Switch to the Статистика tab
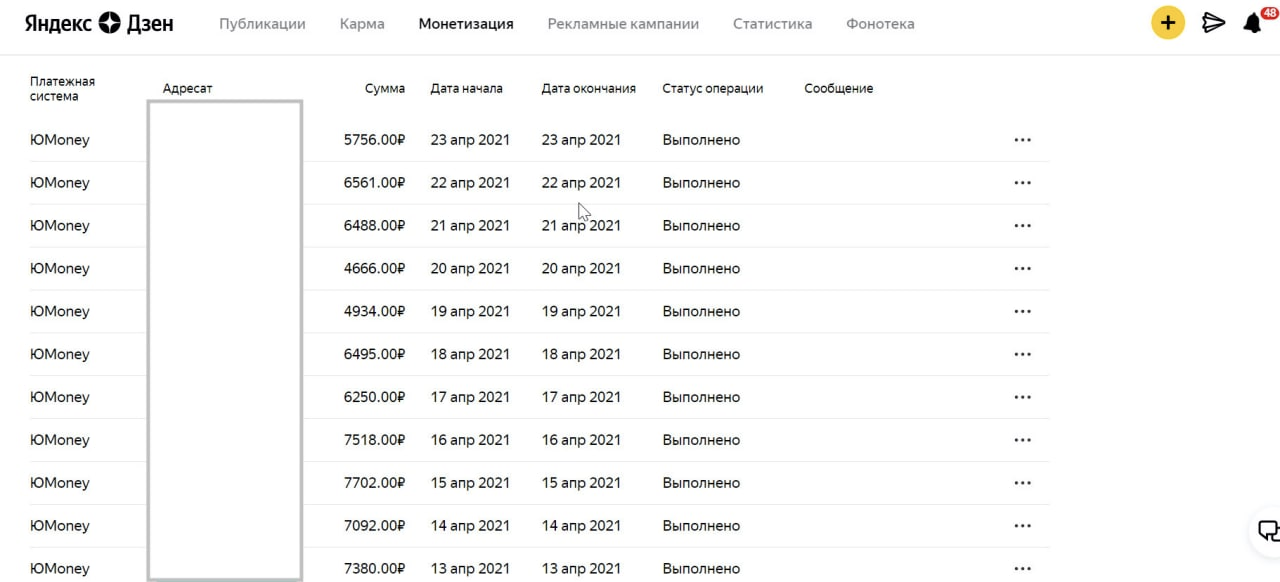 point(772,24)
